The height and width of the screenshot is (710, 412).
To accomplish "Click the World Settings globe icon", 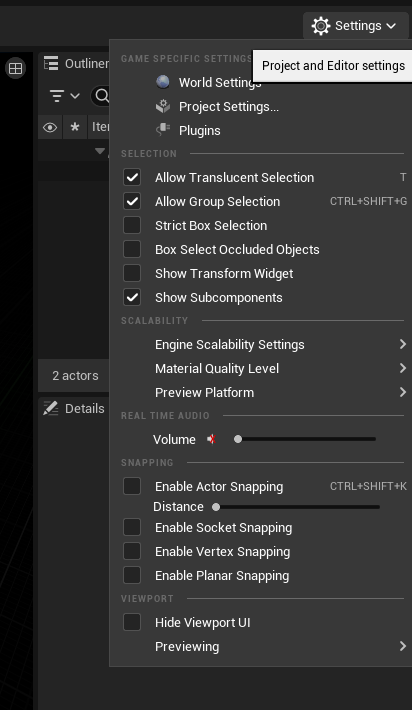I will [163, 82].
